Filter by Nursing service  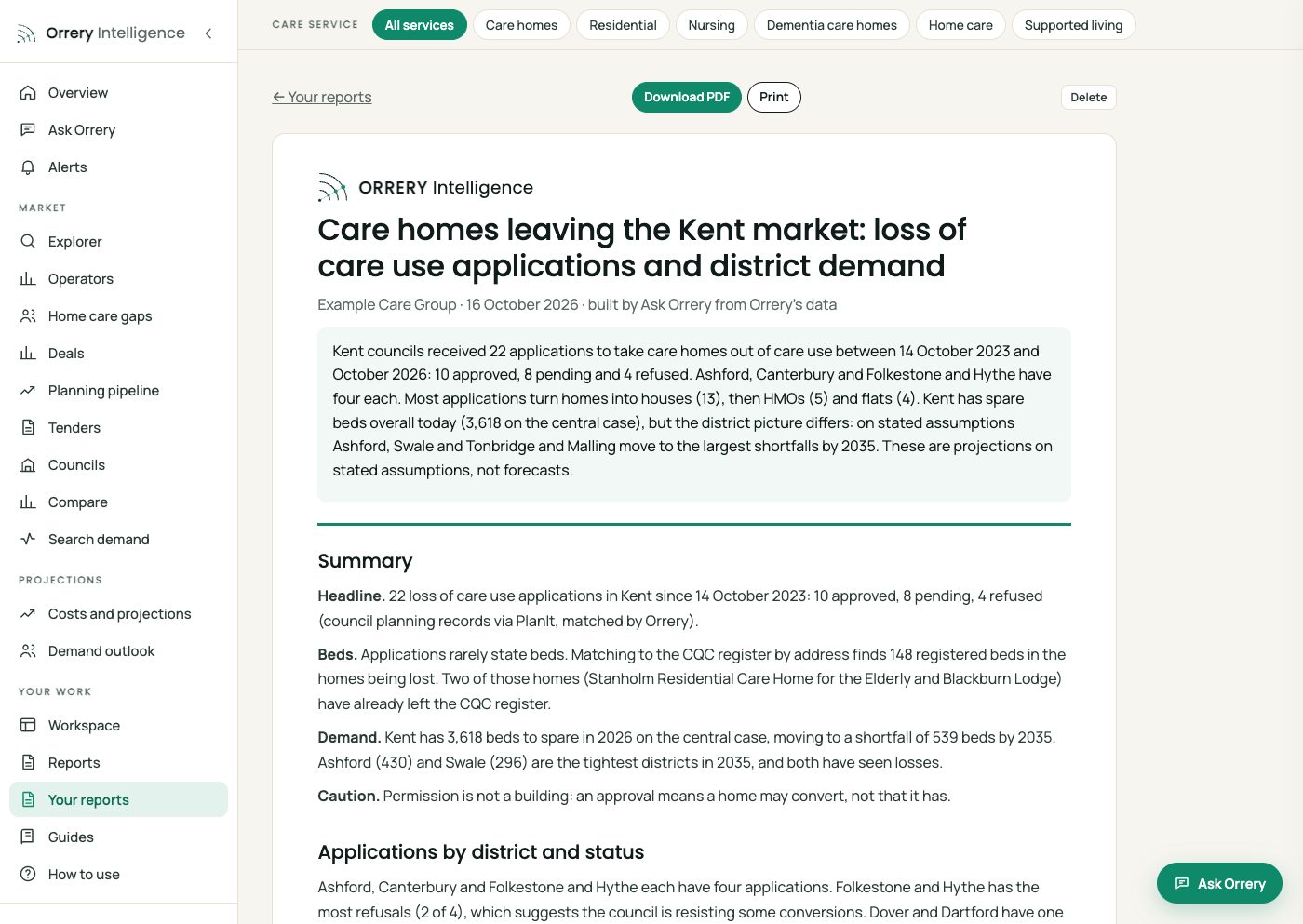tap(712, 25)
